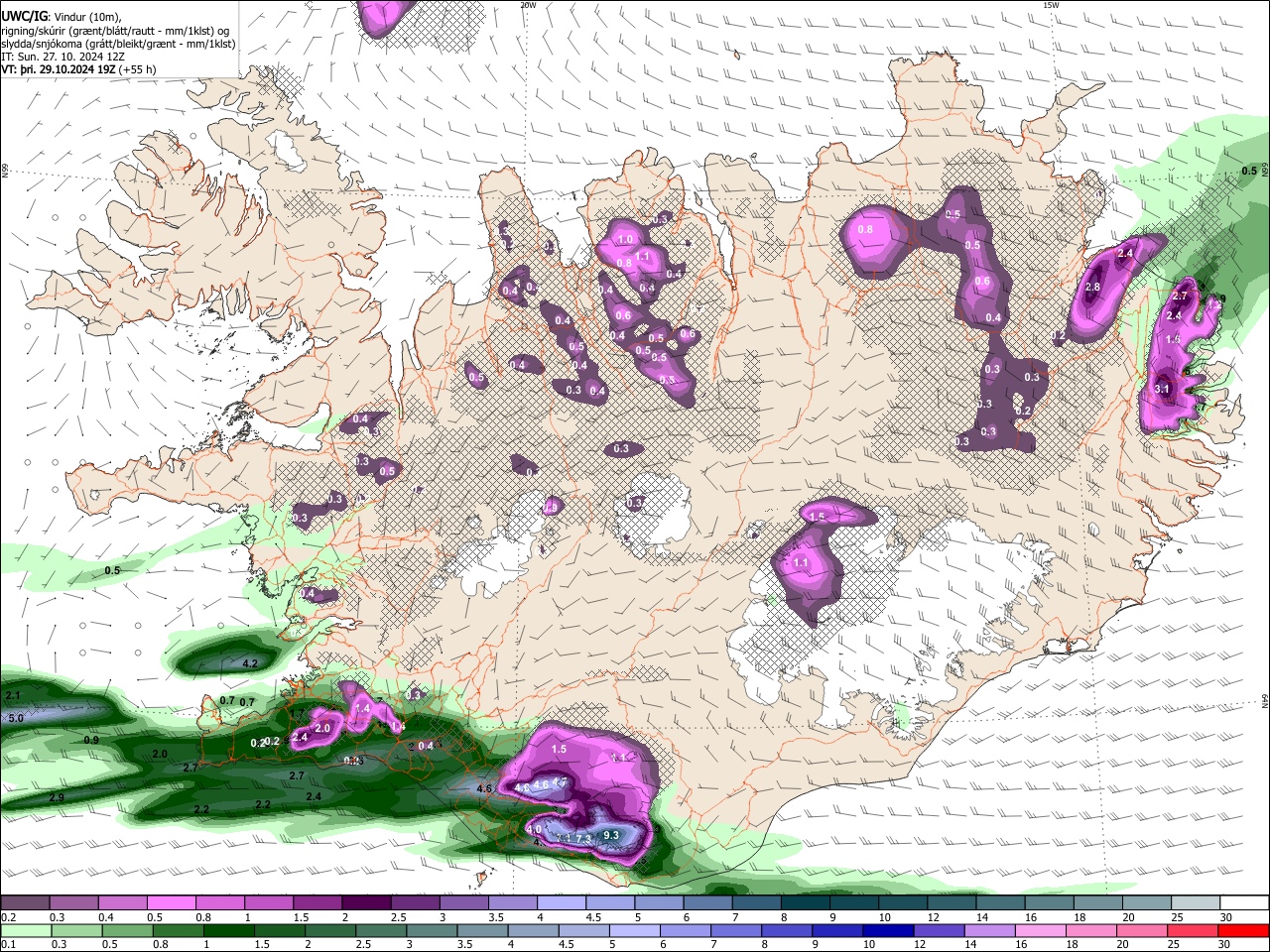Click the 2.8 value in the eastern purple band
The image size is (1270, 952).
click(1092, 287)
